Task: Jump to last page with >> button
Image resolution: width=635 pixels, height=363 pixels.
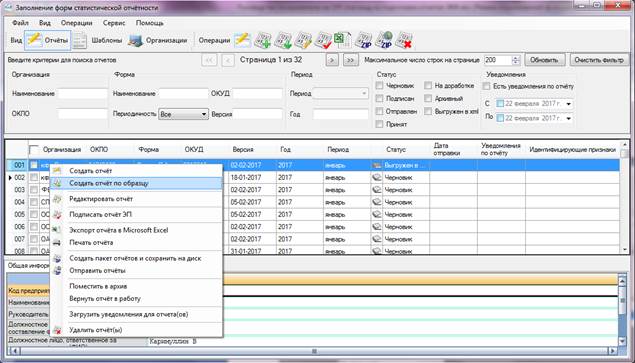Action: pos(350,60)
